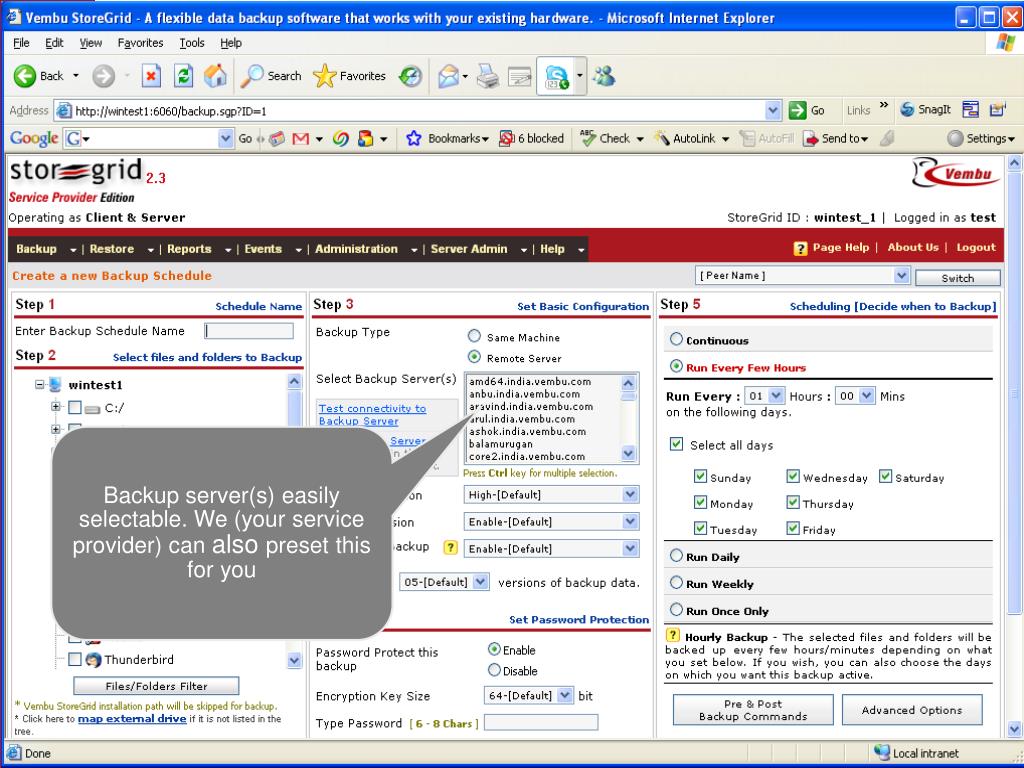The image size is (1024, 768).
Task: Select amd64.india.vembu.com in server list
Action: [530, 381]
